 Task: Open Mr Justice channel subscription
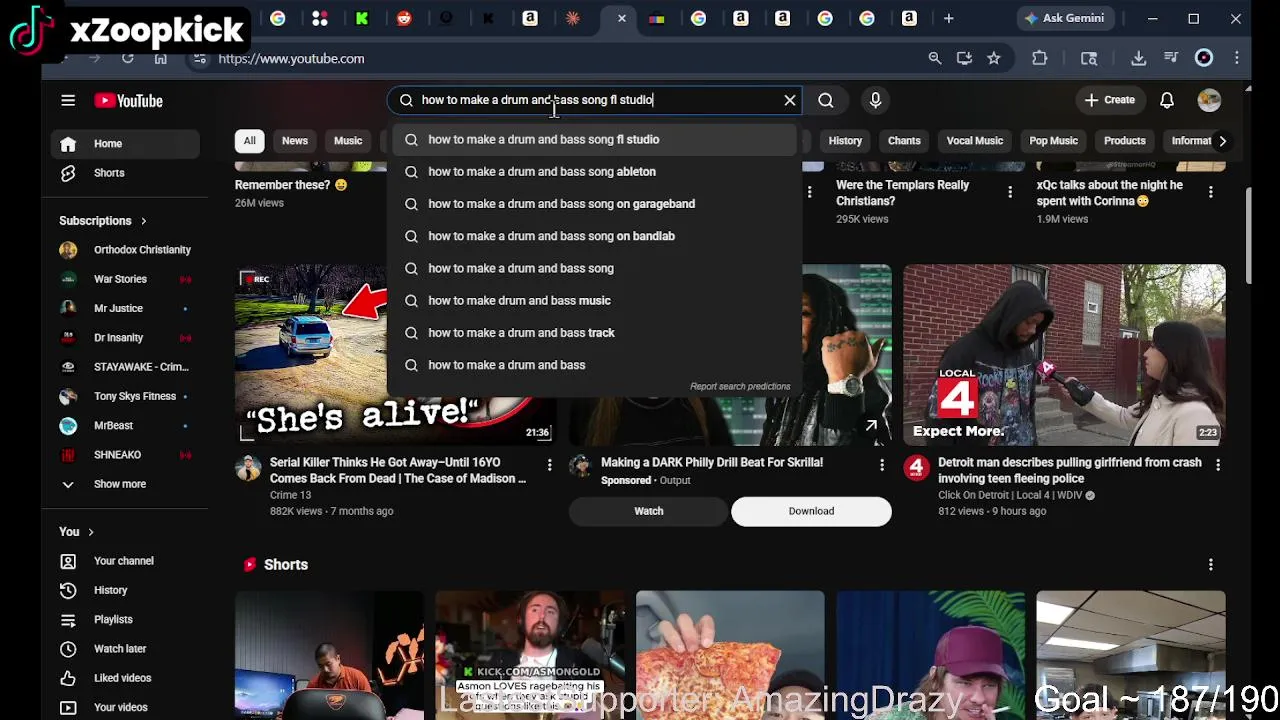pos(125,308)
